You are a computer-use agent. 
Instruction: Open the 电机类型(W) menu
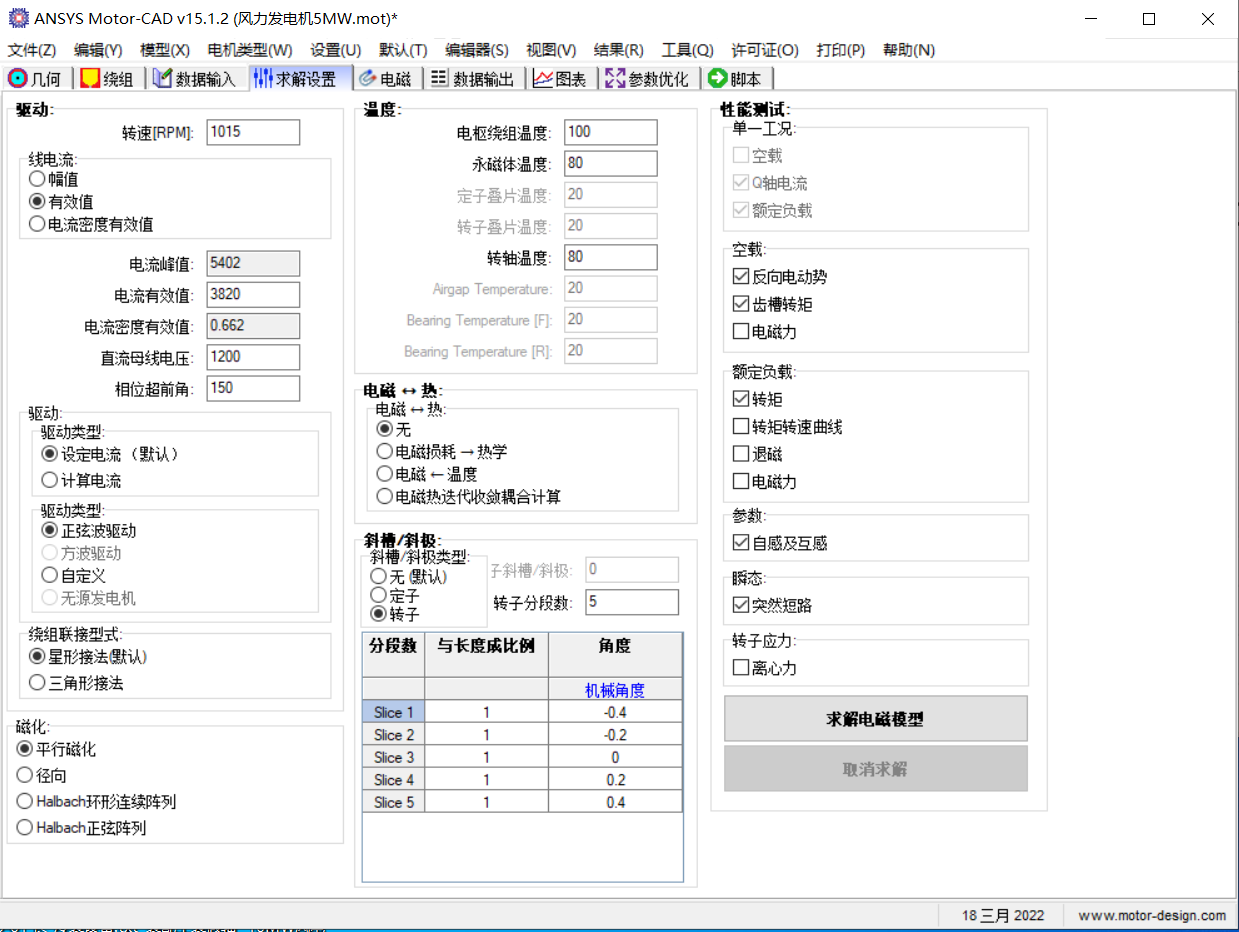[x=250, y=50]
